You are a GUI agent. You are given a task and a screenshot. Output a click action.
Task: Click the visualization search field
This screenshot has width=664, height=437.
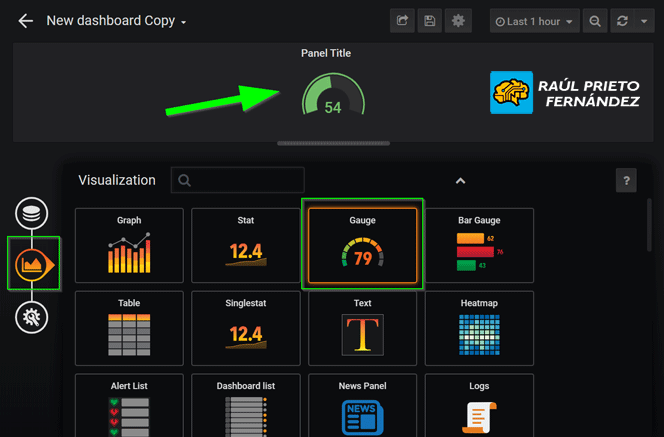click(x=238, y=181)
